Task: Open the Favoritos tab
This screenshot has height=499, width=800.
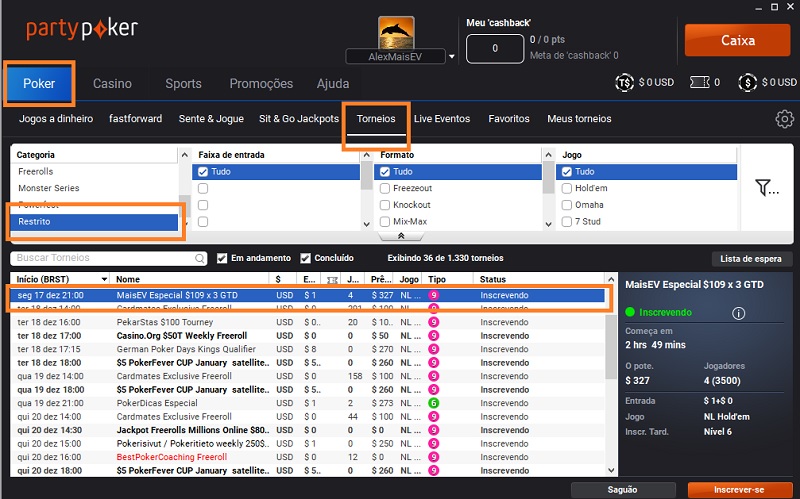Action: click(x=509, y=119)
